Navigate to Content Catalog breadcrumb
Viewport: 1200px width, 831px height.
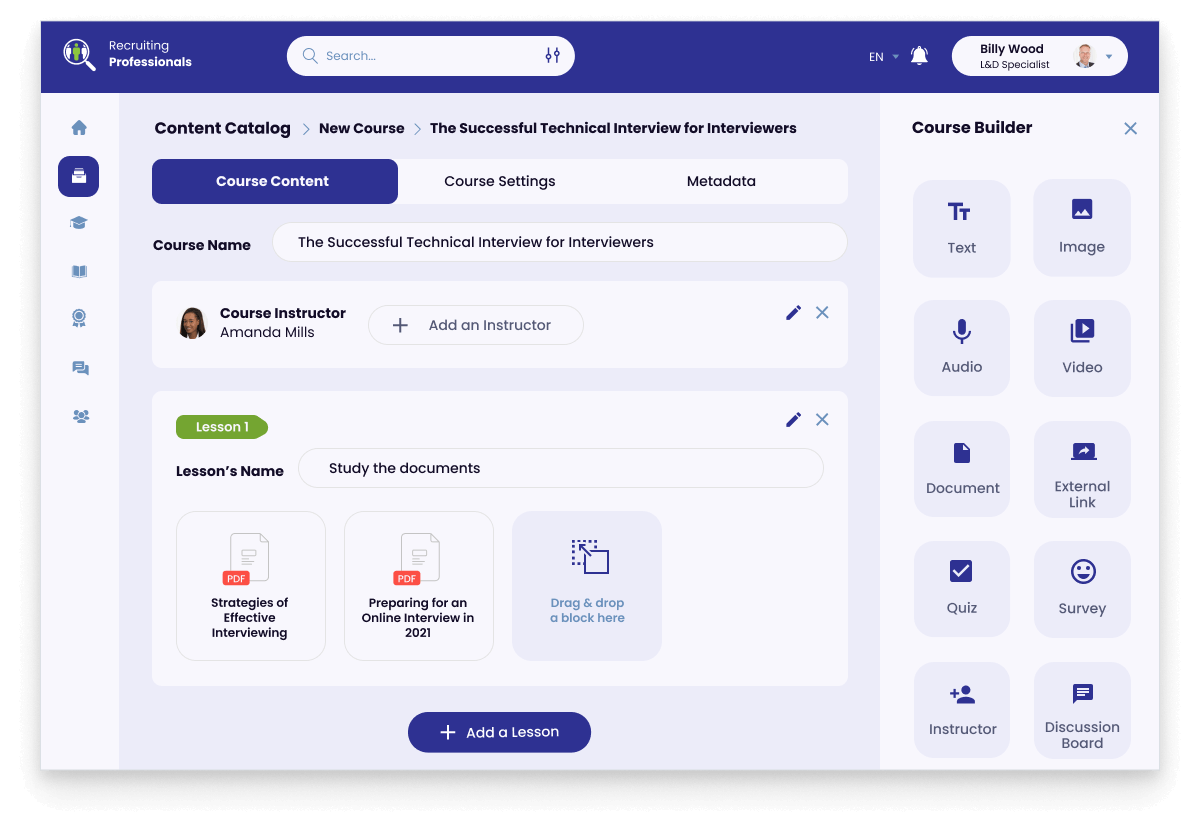coord(222,128)
